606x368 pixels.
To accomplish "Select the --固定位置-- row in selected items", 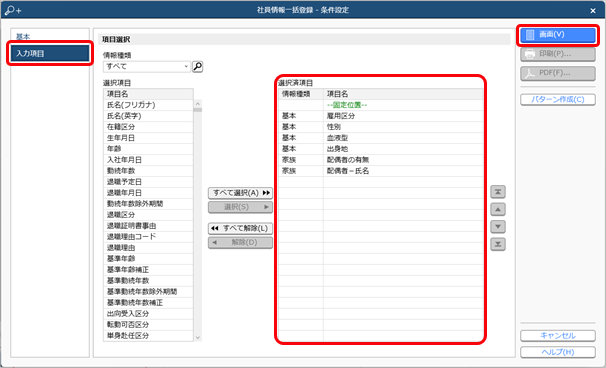I will pyautogui.click(x=381, y=105).
